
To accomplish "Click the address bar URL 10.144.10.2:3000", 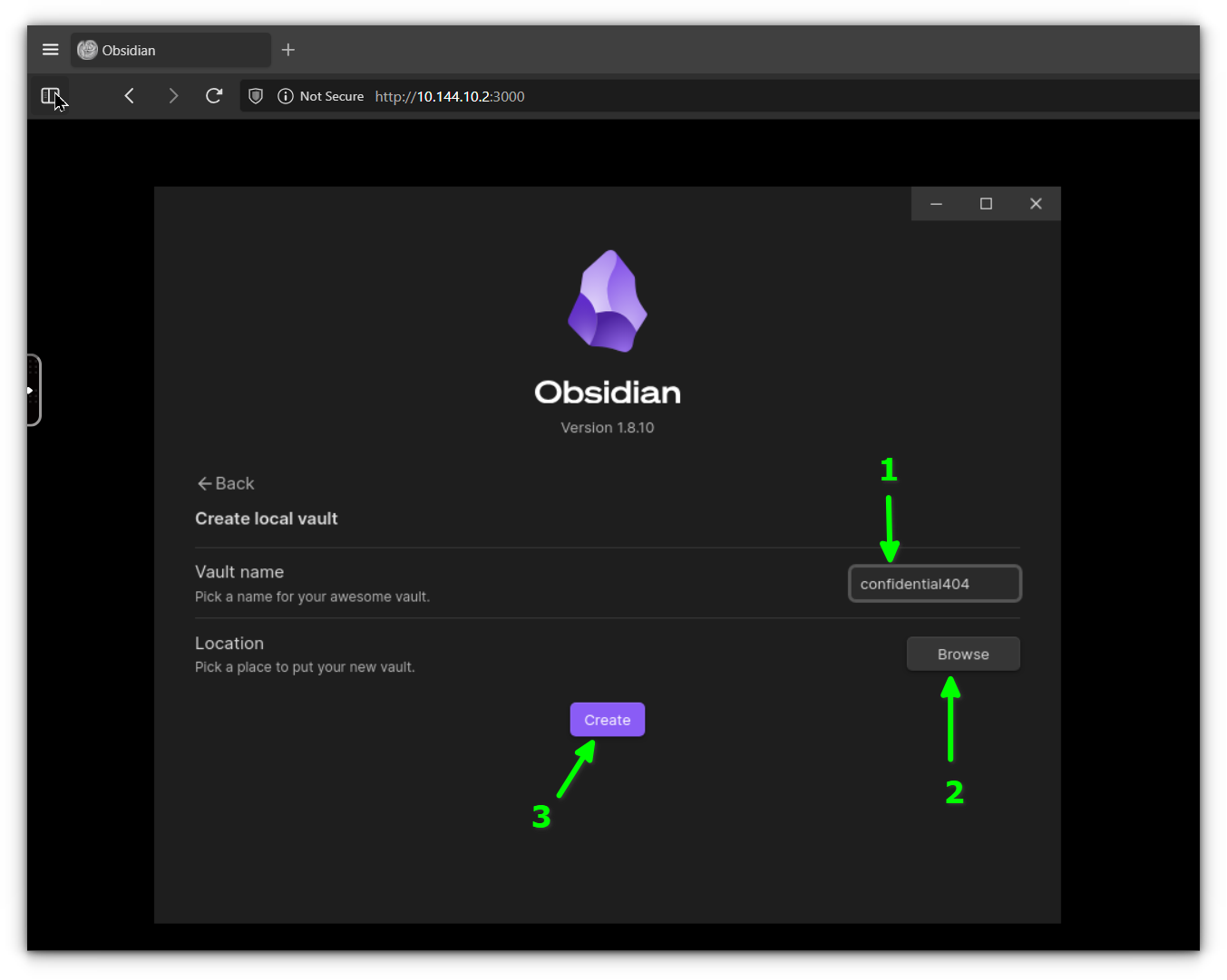I will tap(450, 96).
